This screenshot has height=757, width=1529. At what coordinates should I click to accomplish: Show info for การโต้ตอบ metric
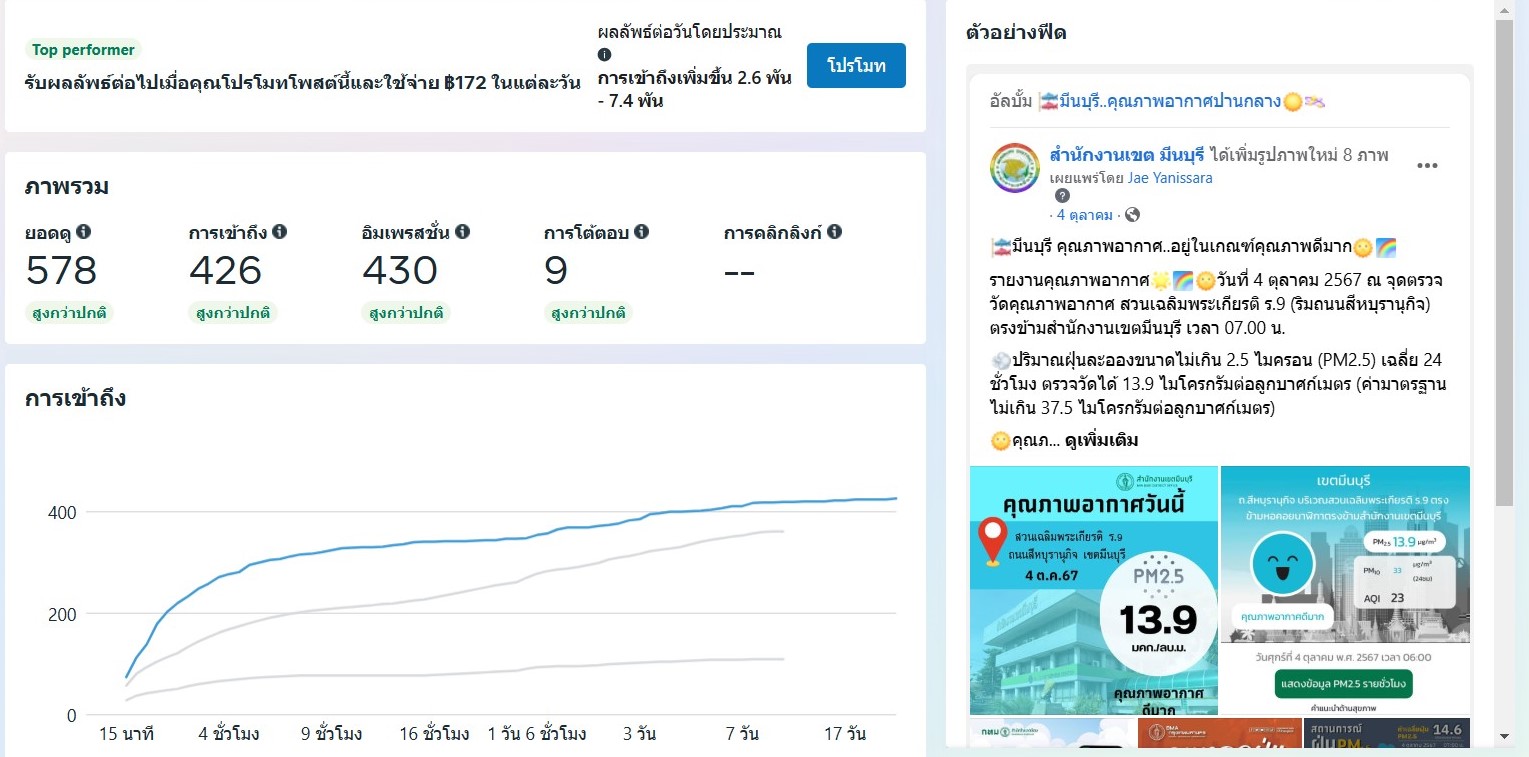coord(641,232)
